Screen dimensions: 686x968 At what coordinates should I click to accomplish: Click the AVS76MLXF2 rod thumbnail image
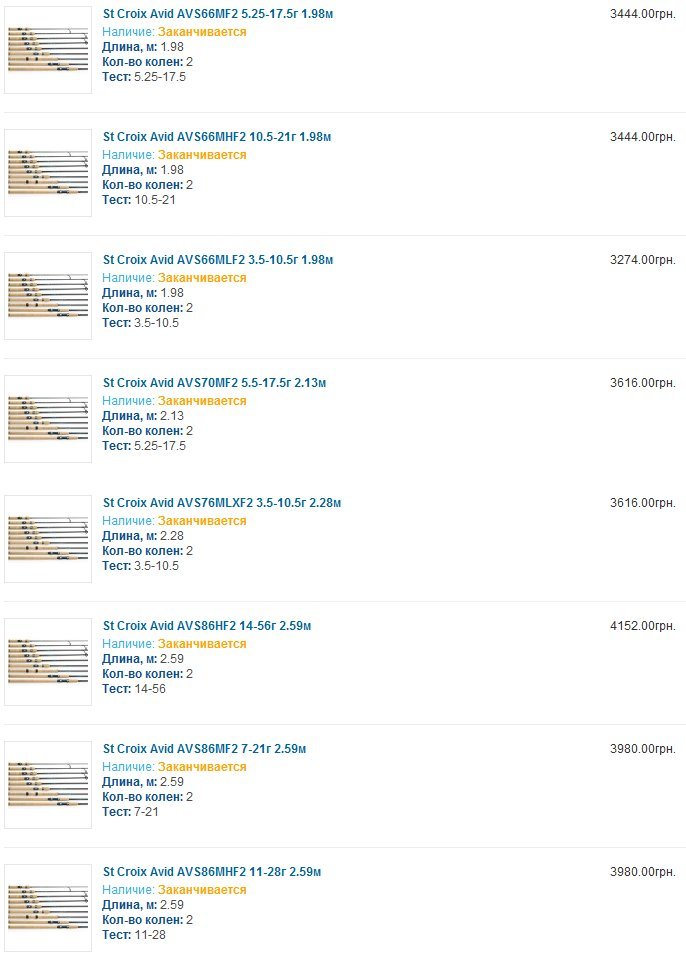click(x=48, y=539)
